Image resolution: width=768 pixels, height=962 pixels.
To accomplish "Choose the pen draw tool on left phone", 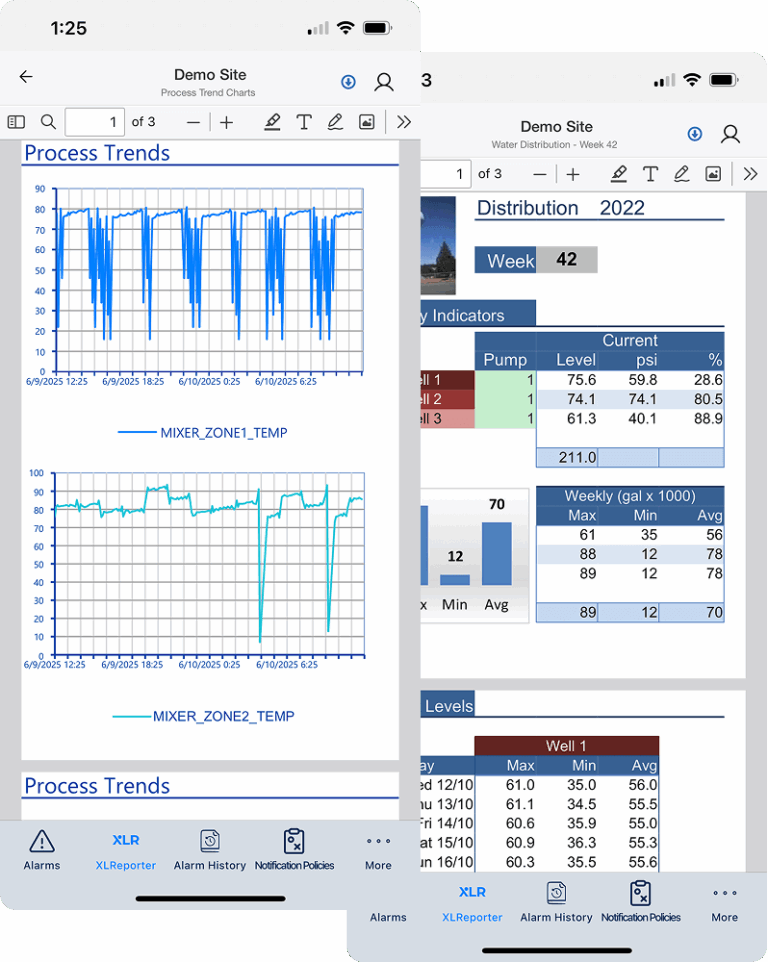I will point(335,122).
